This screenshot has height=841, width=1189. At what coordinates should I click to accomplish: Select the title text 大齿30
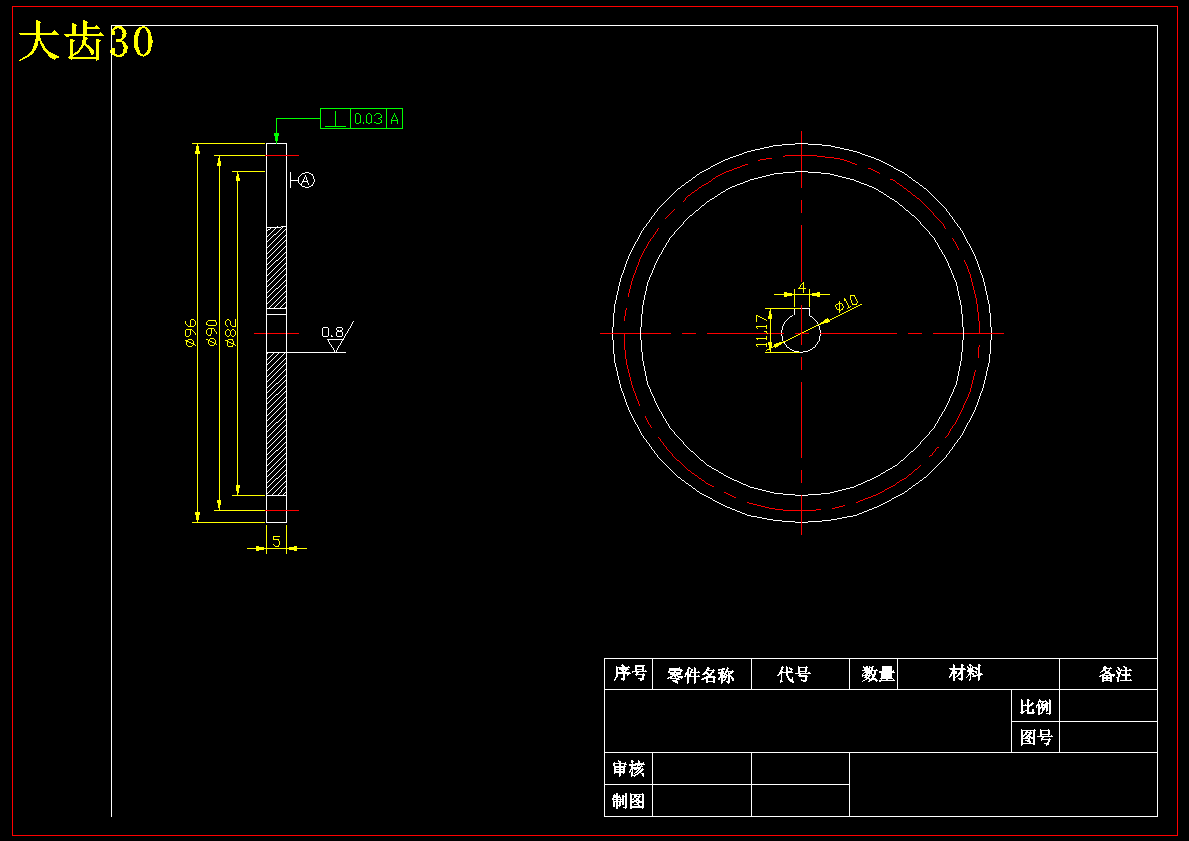86,41
